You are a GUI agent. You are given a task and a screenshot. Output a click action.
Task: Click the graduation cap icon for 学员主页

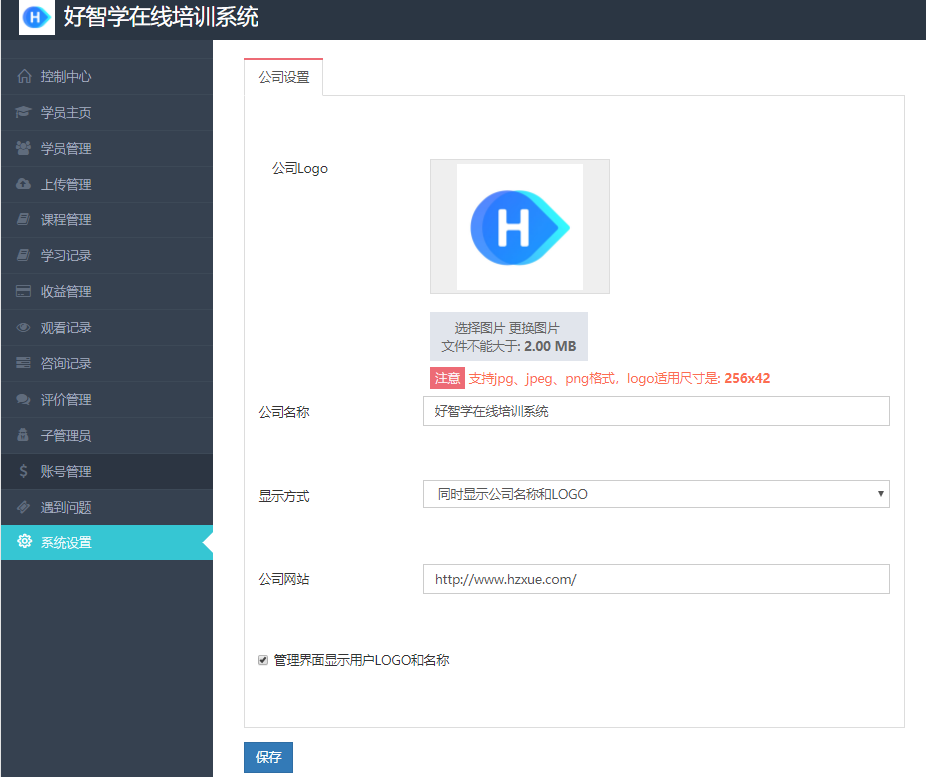(x=23, y=112)
